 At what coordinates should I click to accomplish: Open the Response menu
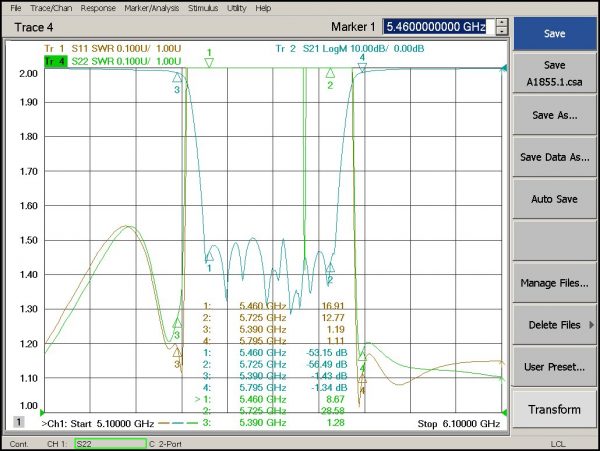click(x=98, y=8)
